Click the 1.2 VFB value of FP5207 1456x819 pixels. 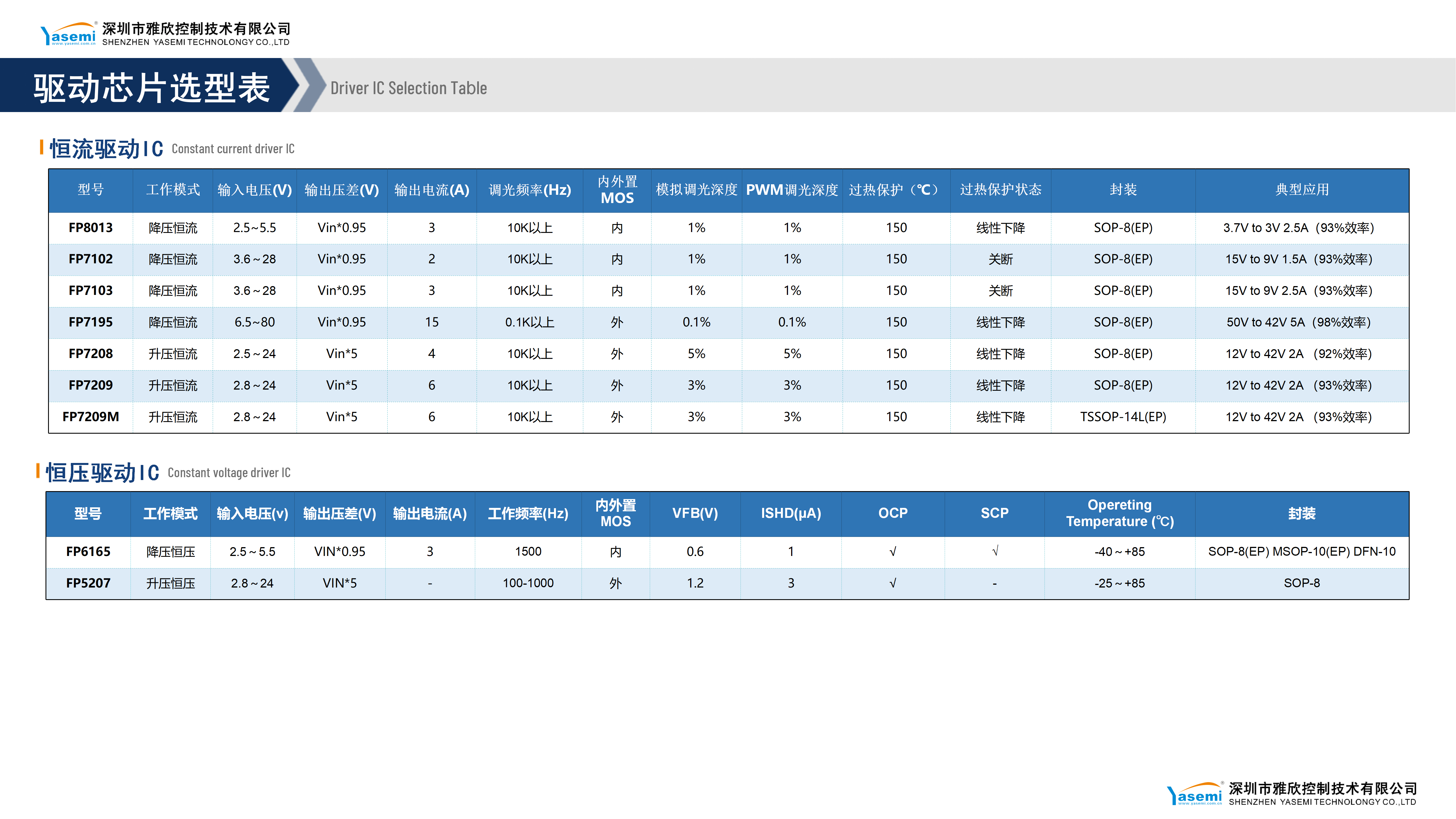tap(695, 583)
